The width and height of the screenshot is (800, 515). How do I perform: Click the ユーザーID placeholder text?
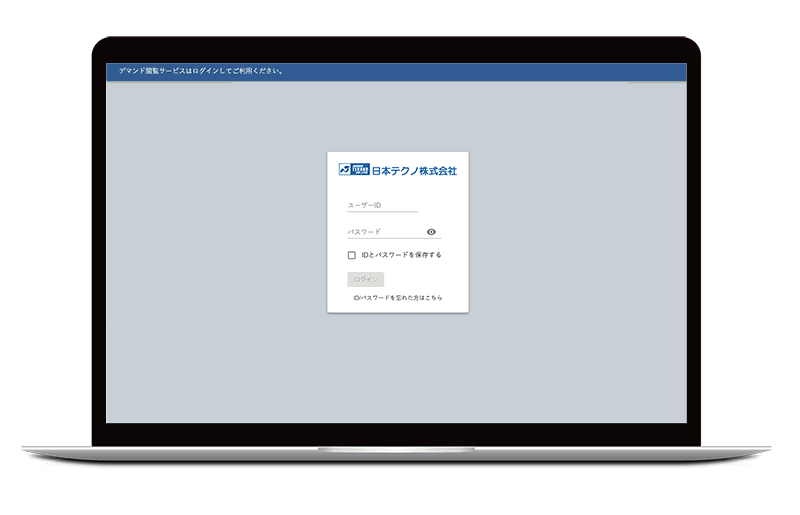pos(364,205)
